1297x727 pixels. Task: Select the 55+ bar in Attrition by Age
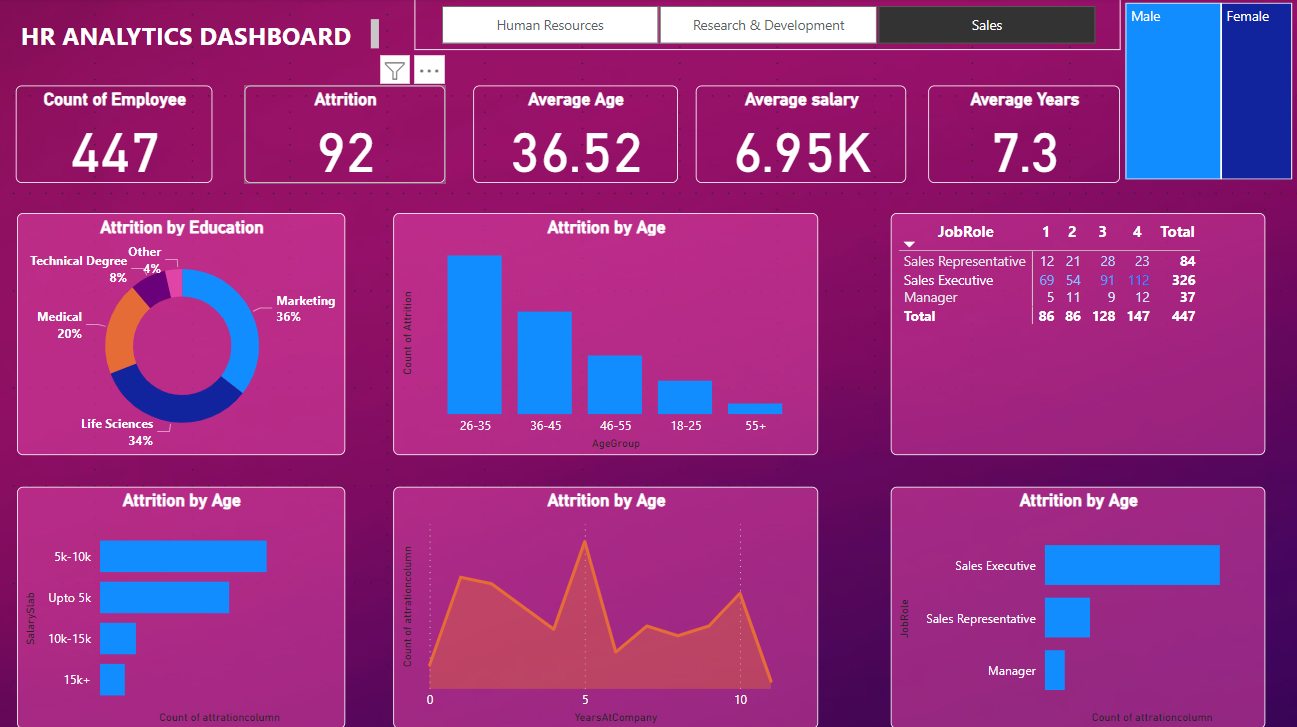click(755, 406)
